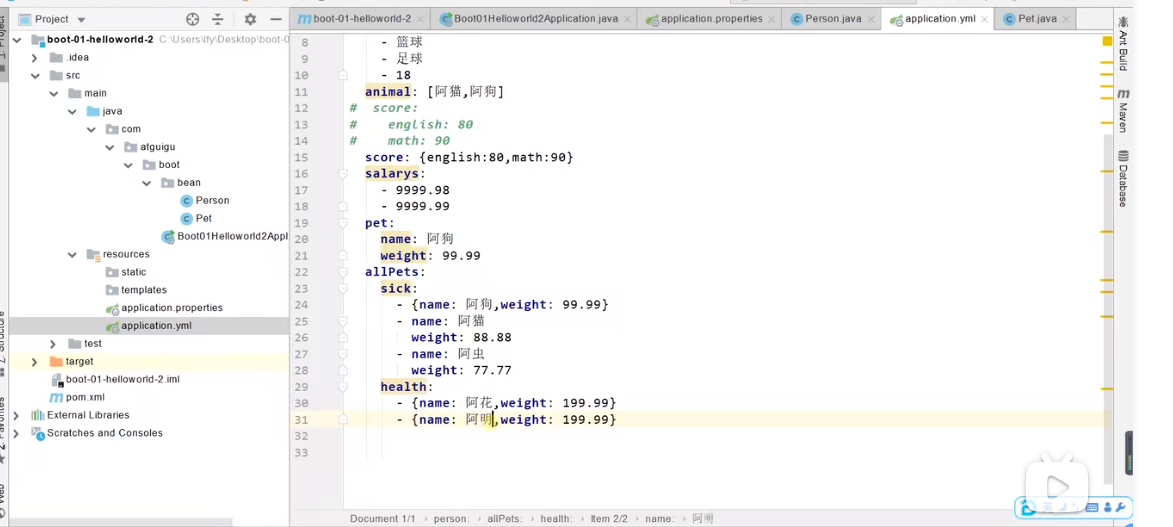Click the allPets: breadcrumb
Image resolution: width=1173 pixels, height=527 pixels.
pos(505,518)
